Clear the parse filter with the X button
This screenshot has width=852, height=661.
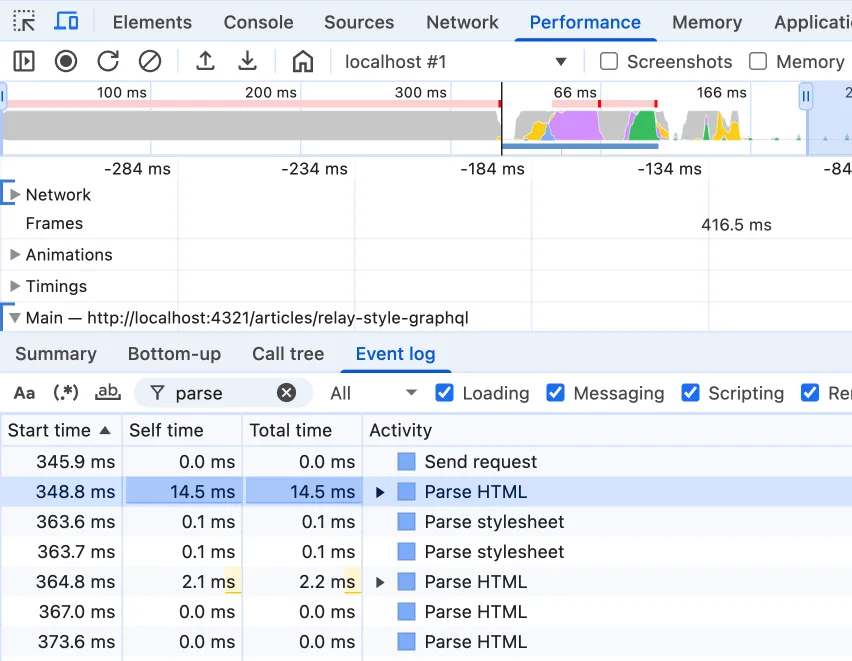[286, 393]
